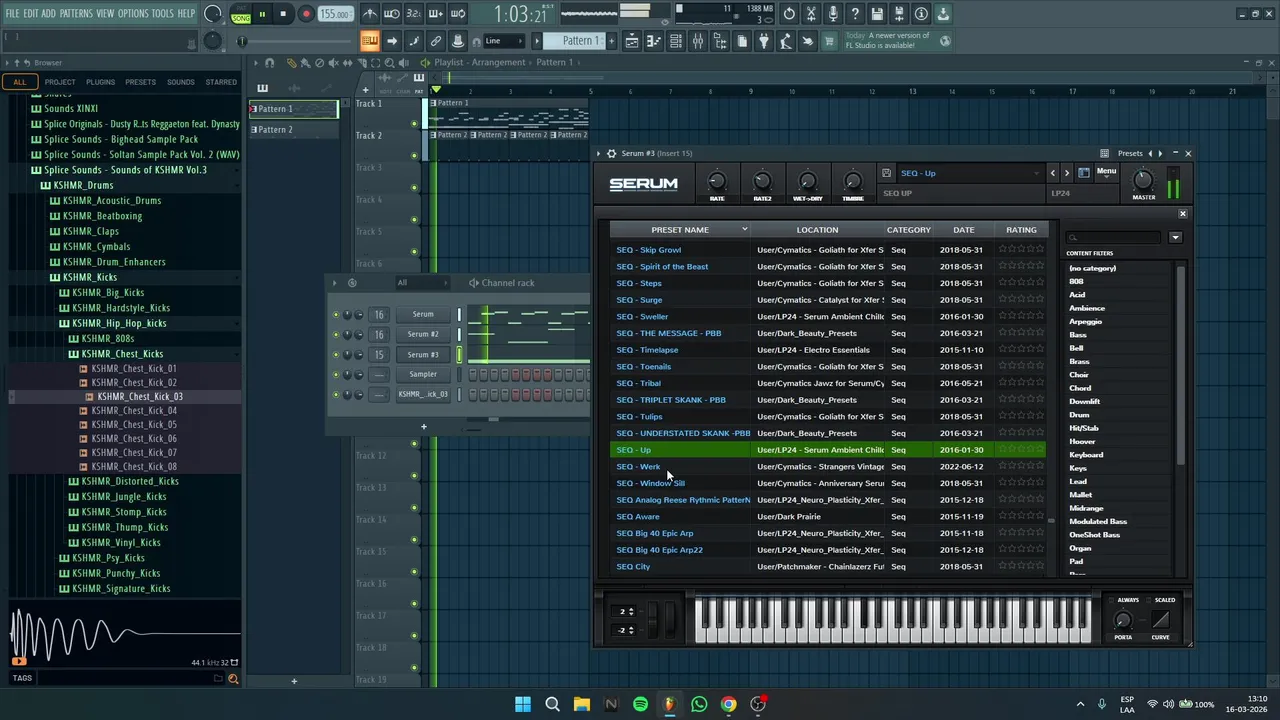Go to next Serum preset arrow
Screen dimensions: 1280x720
tap(1067, 173)
